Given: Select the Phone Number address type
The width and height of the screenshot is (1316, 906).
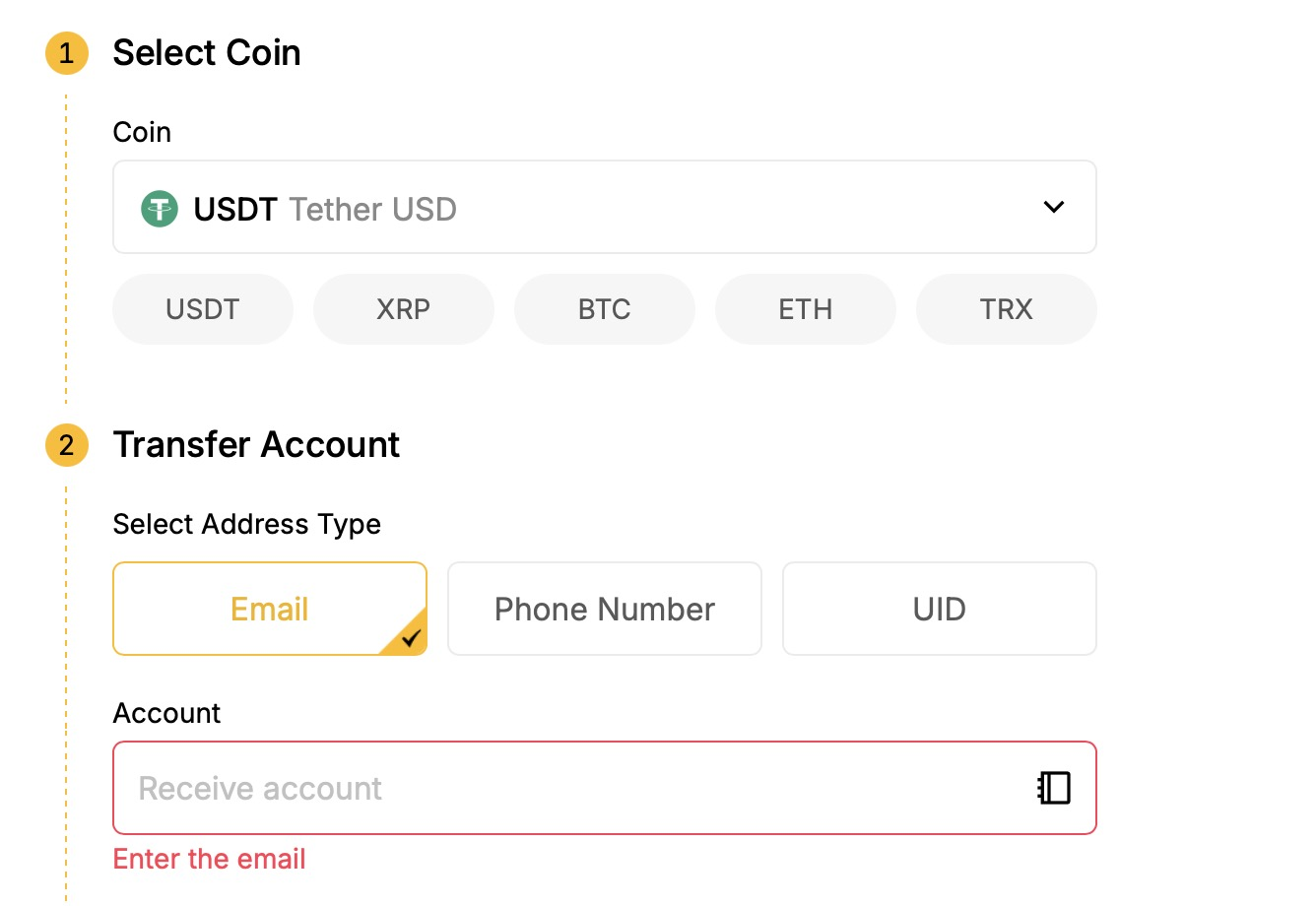Looking at the screenshot, I should pyautogui.click(x=605, y=609).
